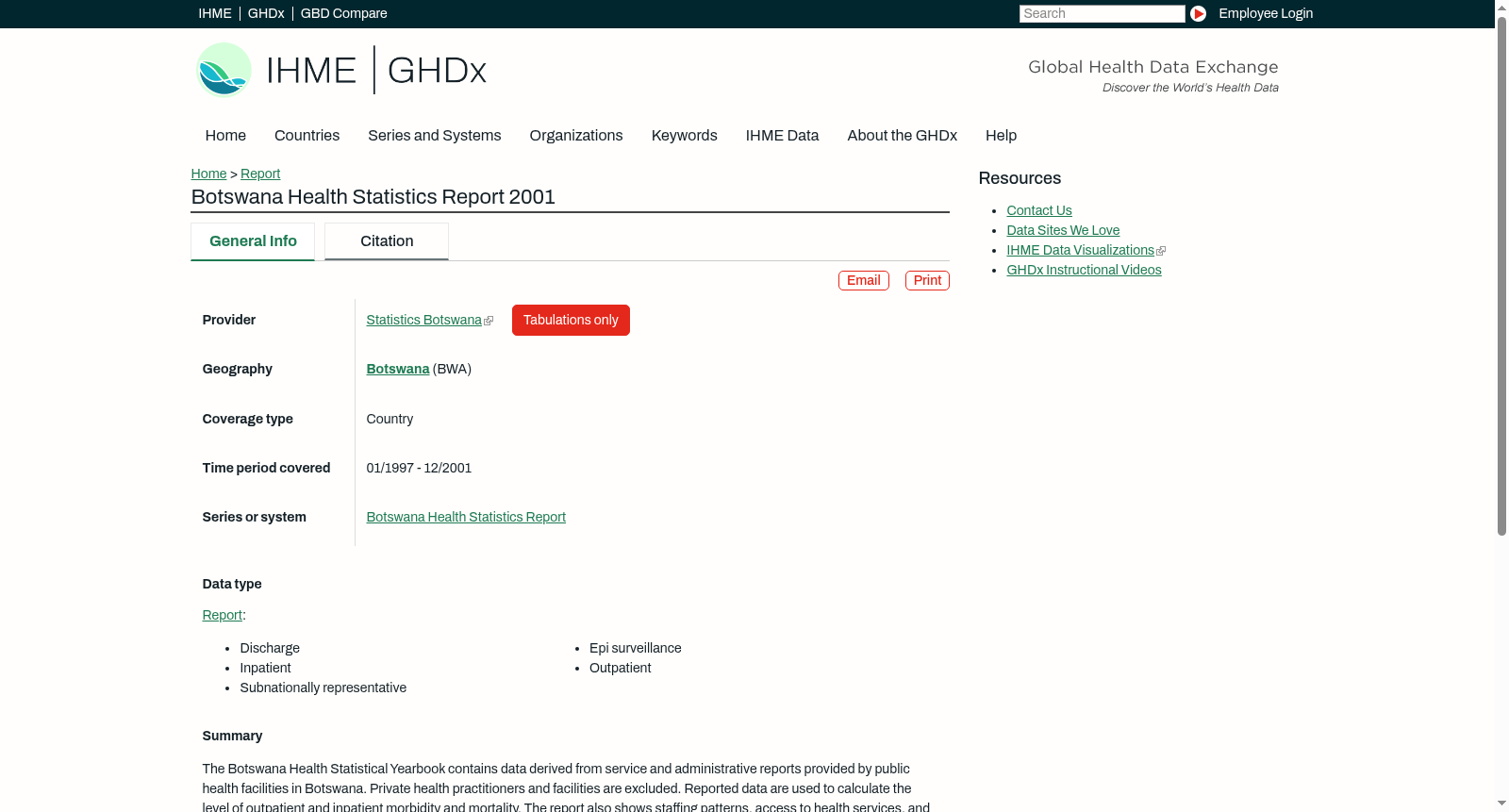Open Botswana Health Statistics Report series link
The width and height of the screenshot is (1509, 812).
coord(466,517)
